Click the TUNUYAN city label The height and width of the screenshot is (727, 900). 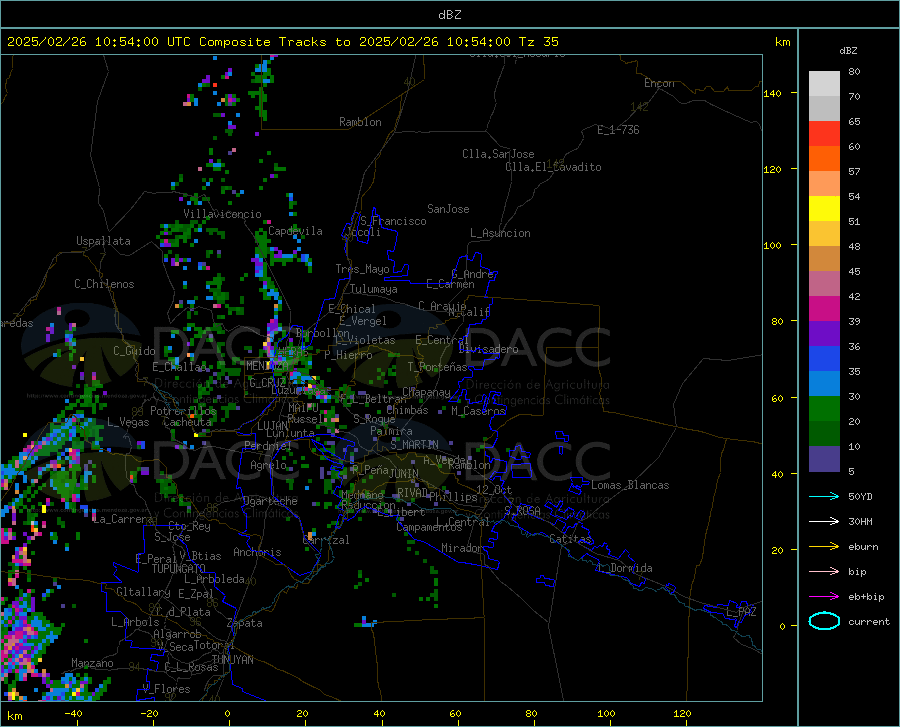232,660
